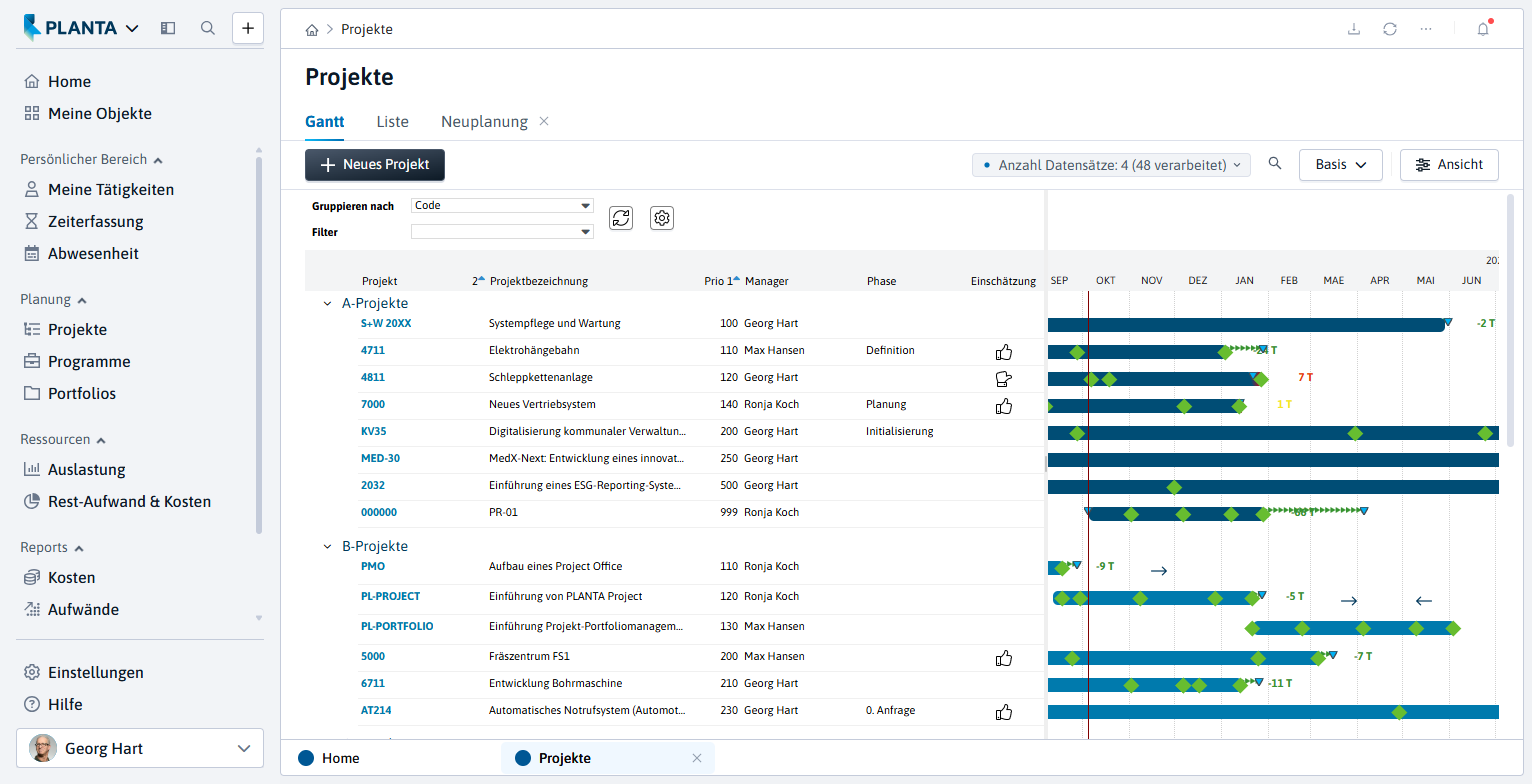Collapse the A-Projekte group
Image resolution: width=1532 pixels, height=784 pixels.
tap(327, 303)
